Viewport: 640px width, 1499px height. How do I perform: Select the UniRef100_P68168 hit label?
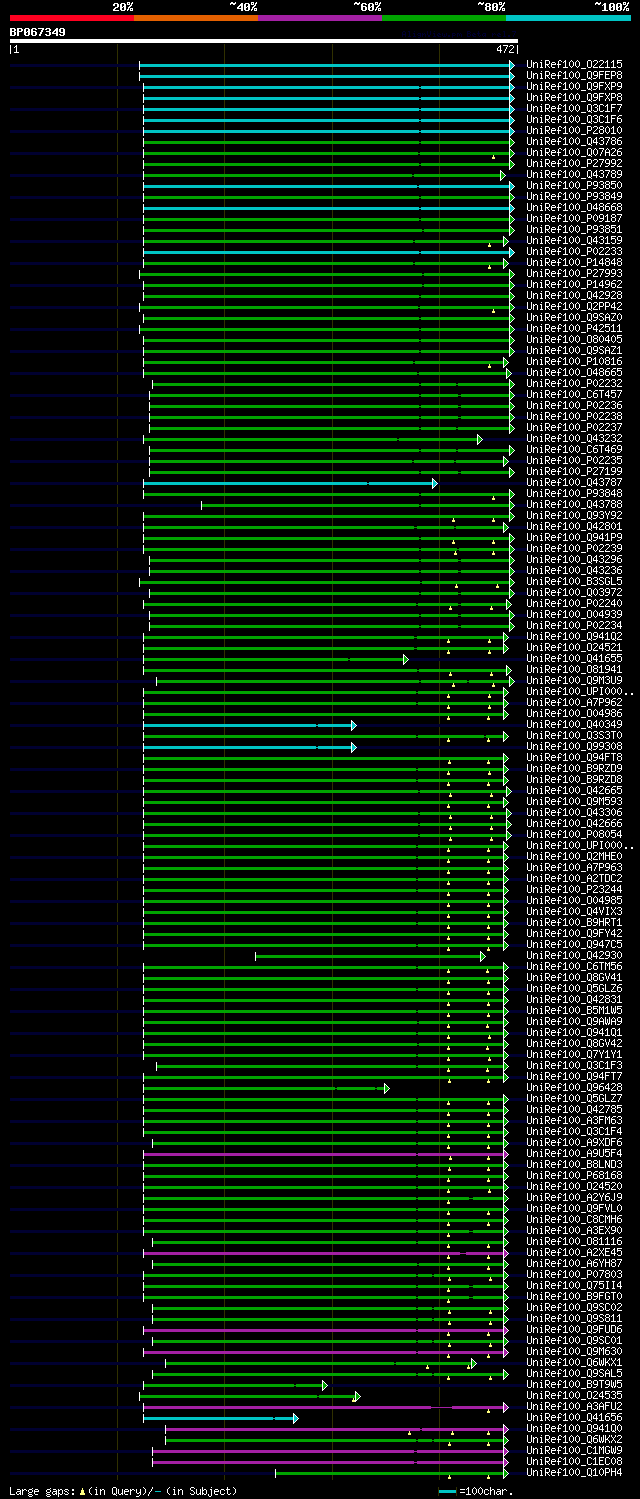pos(574,1175)
